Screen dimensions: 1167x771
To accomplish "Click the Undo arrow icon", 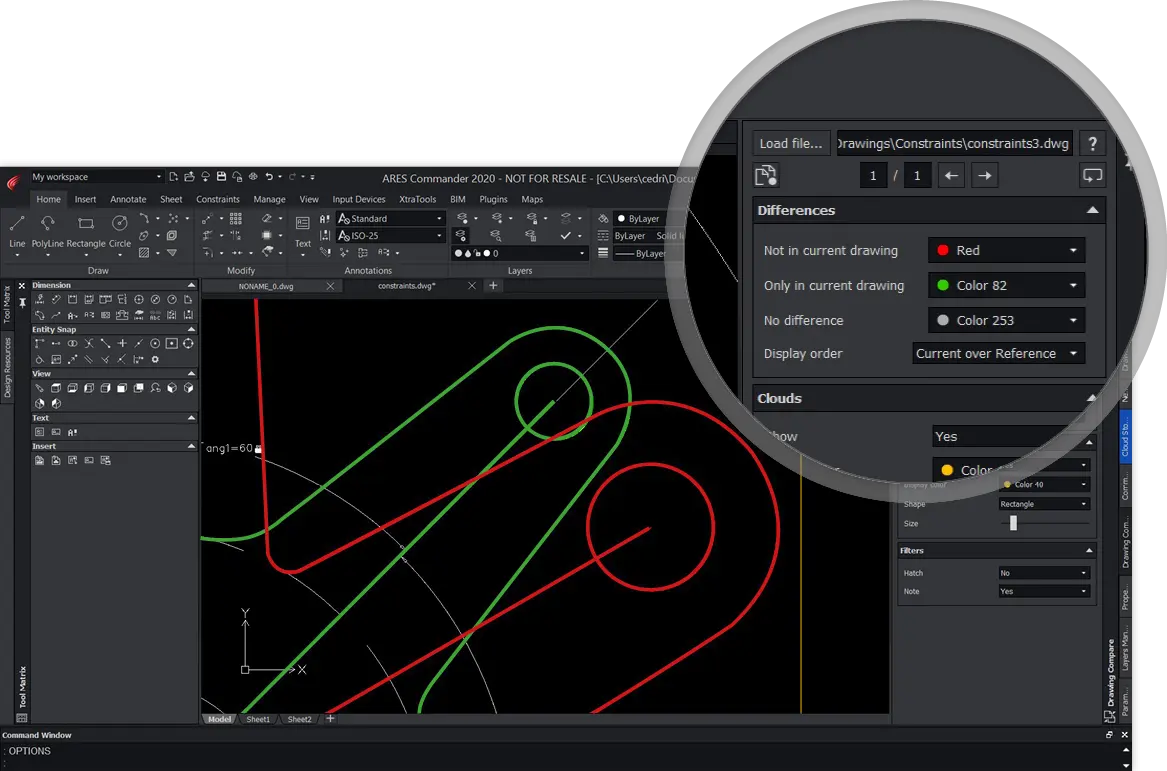I will click(269, 176).
